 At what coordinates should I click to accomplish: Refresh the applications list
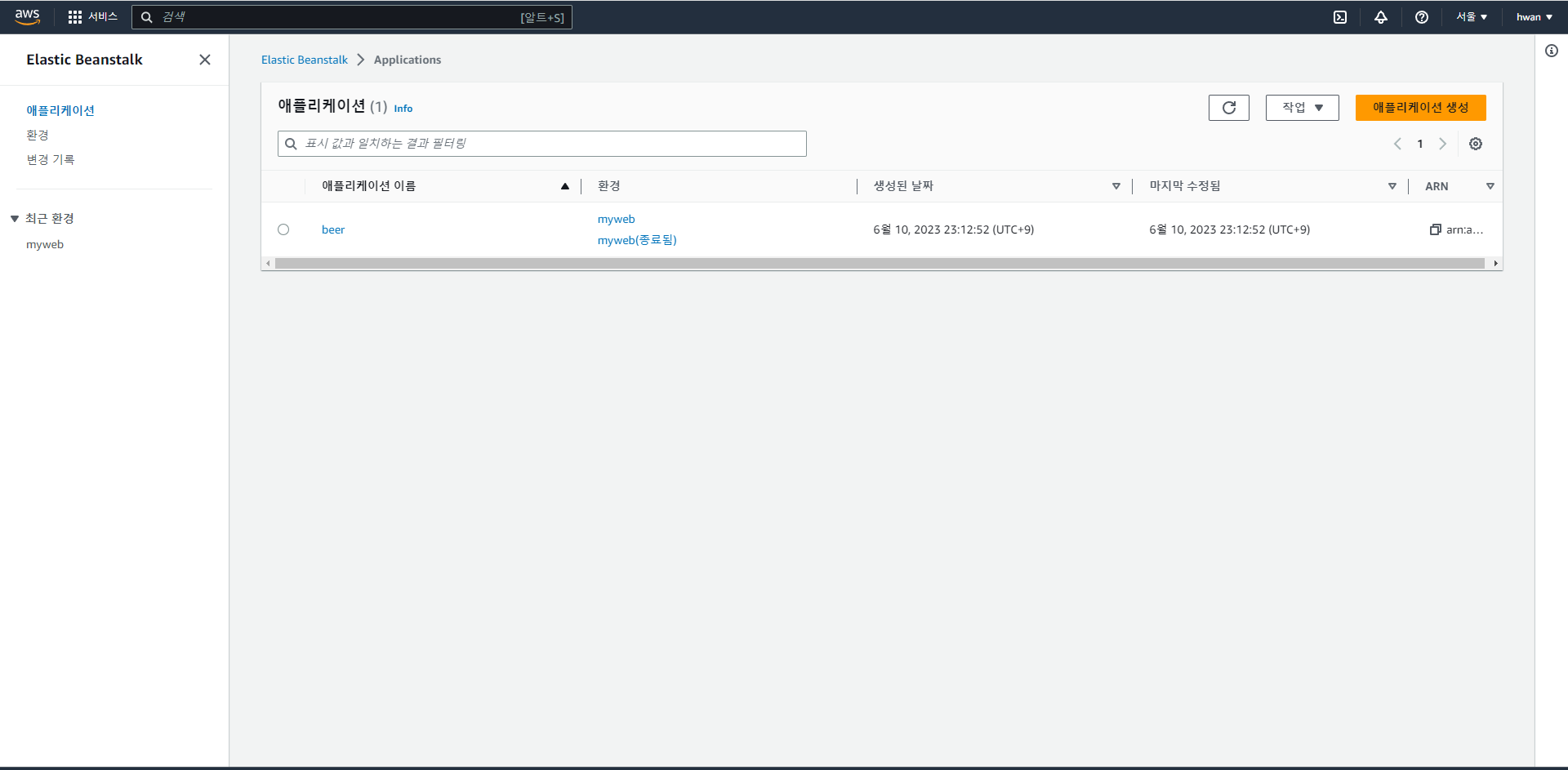[1229, 108]
